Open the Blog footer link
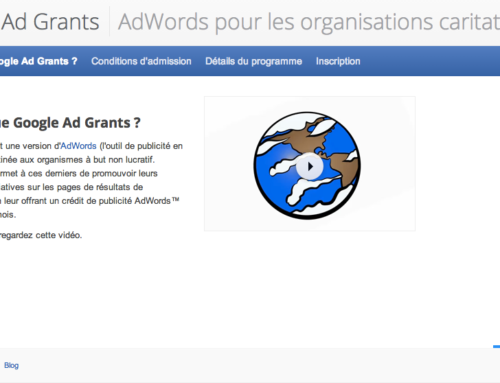Screen dimensions: 500x383 tap(11, 365)
